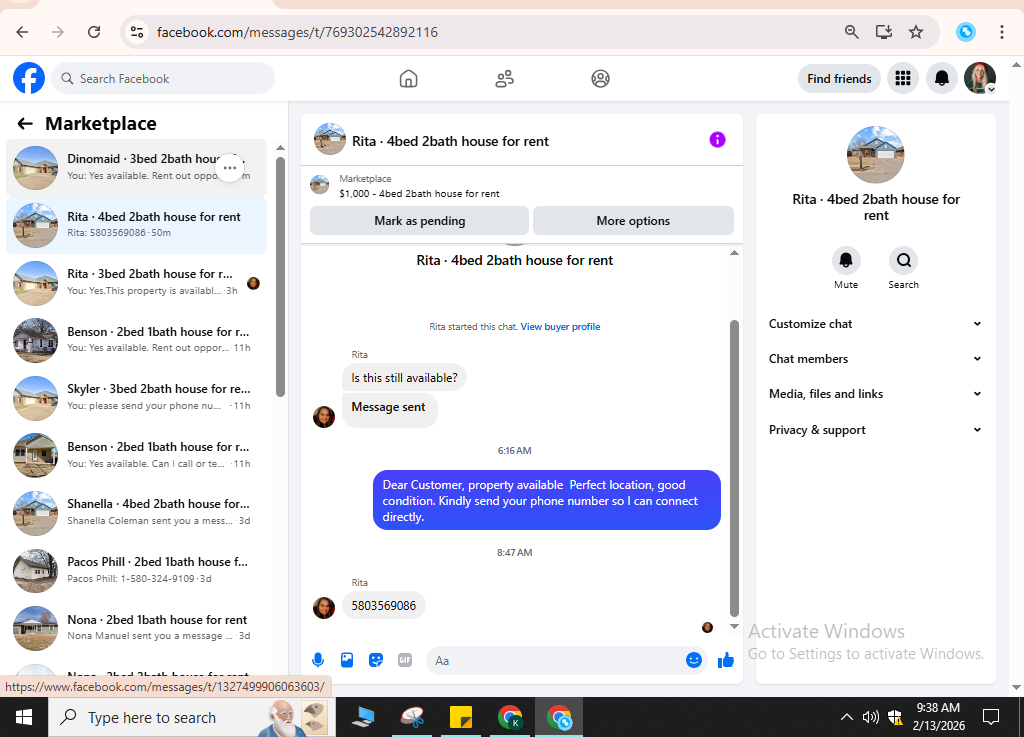Expand the Customize chat section
The width and height of the screenshot is (1024, 737).
[875, 324]
